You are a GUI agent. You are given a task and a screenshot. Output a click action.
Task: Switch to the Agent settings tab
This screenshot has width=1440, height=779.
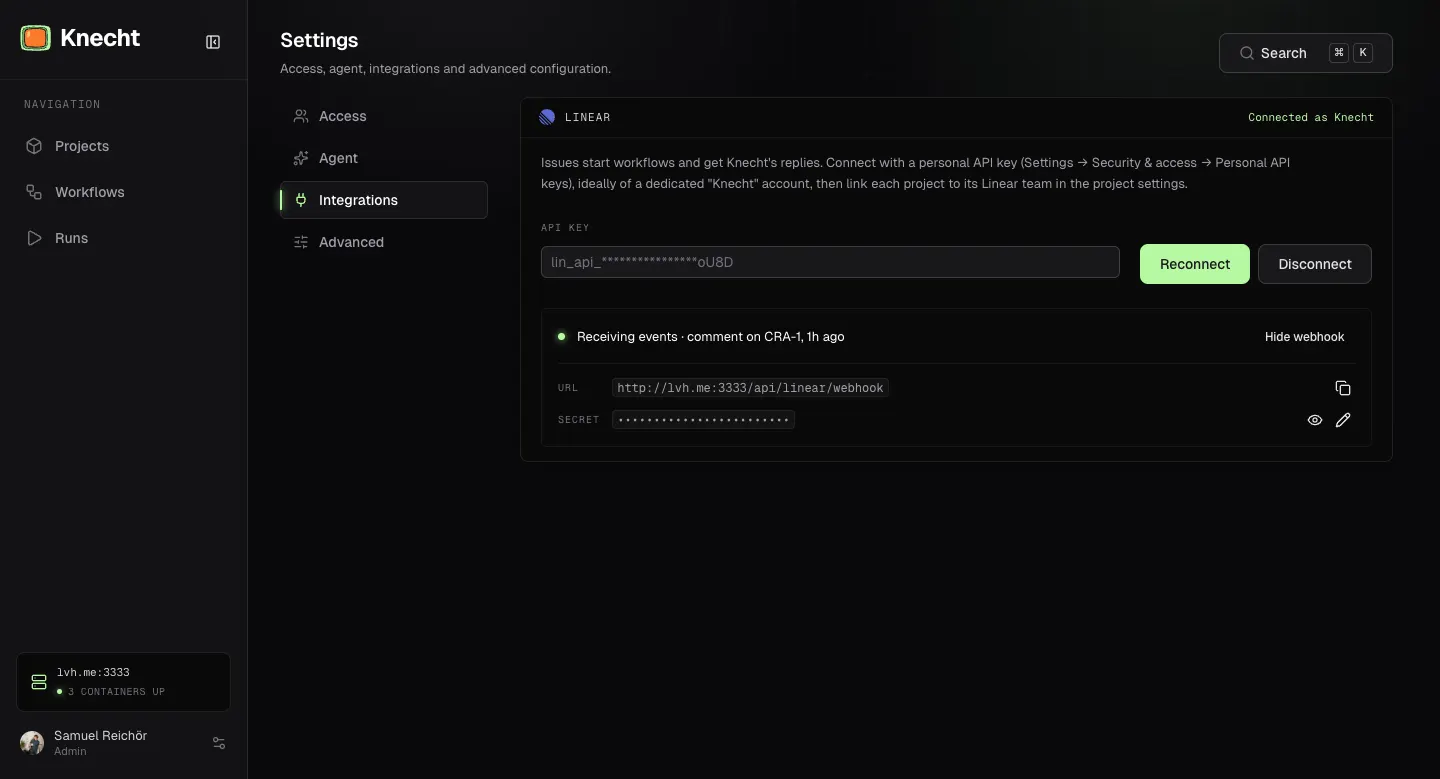(x=384, y=158)
